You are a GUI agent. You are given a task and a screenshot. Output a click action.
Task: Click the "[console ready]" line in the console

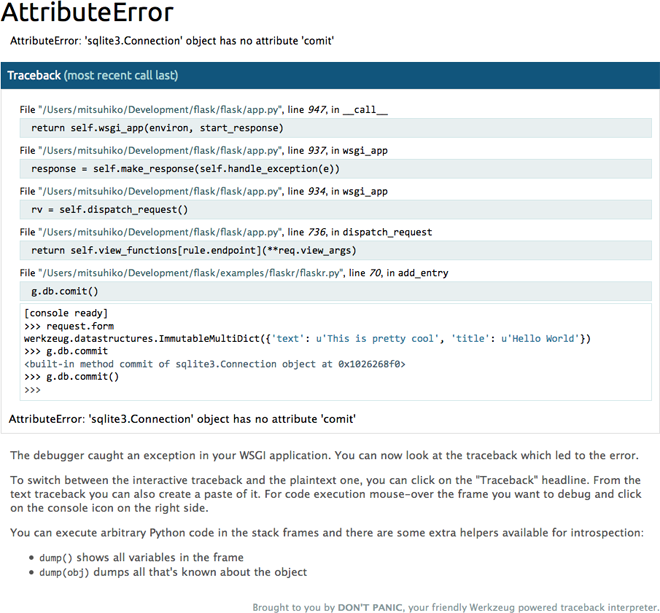coord(60,313)
